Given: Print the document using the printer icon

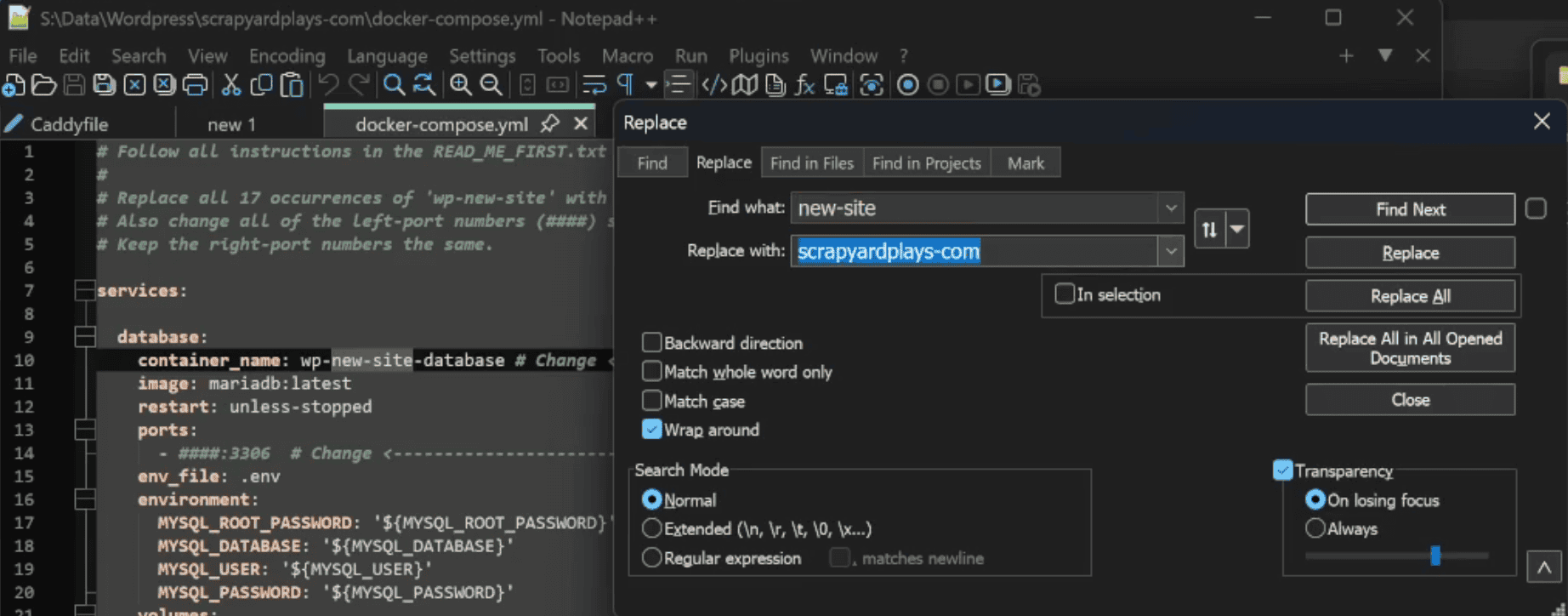Looking at the screenshot, I should click(x=195, y=85).
